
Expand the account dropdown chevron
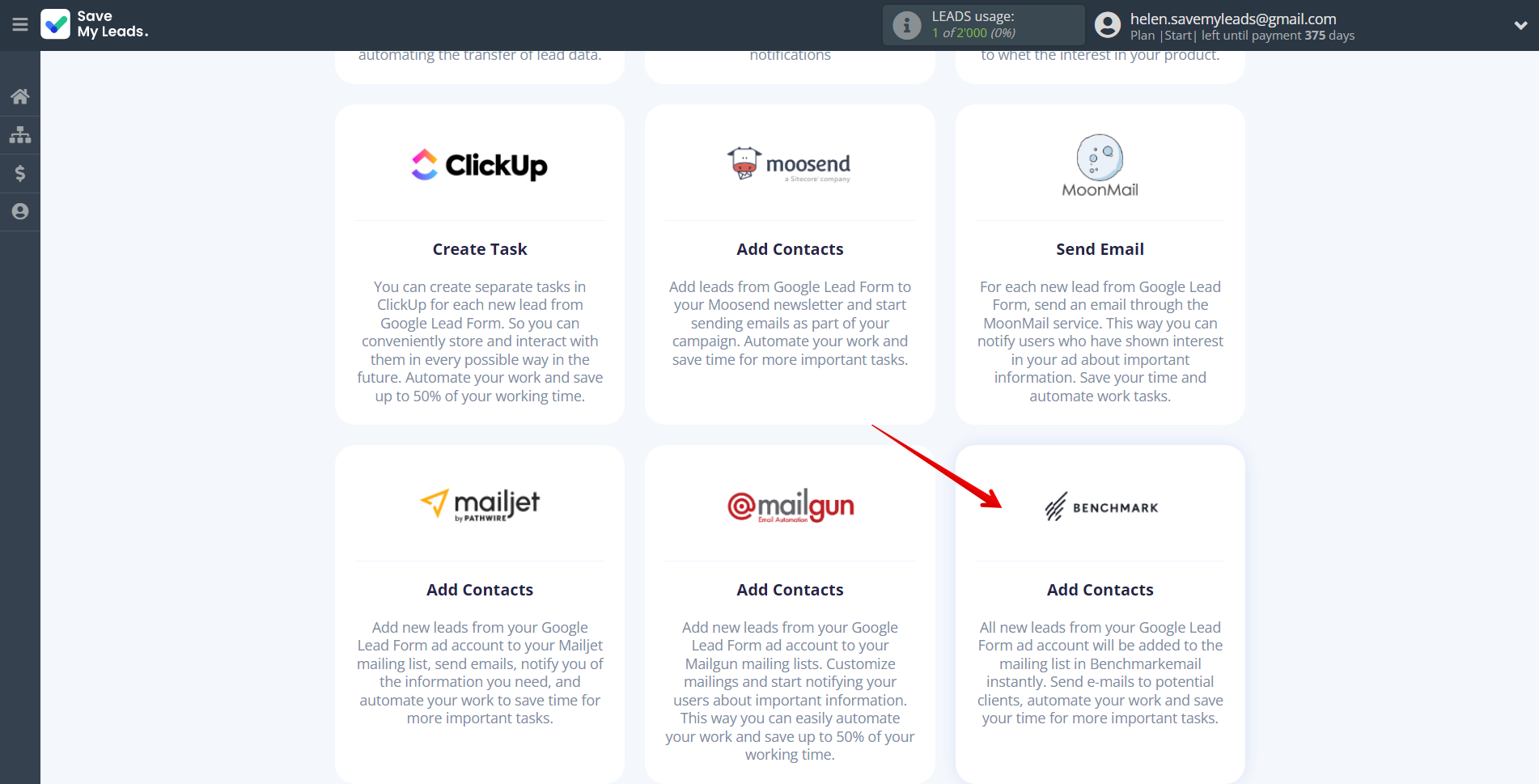[1520, 25]
